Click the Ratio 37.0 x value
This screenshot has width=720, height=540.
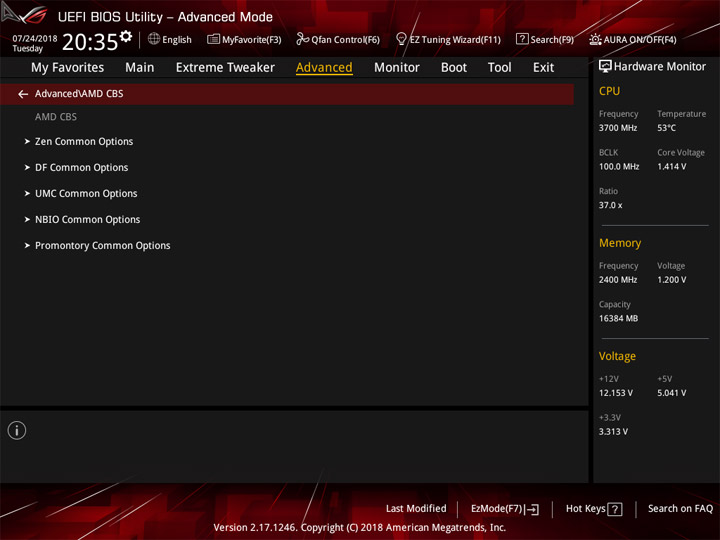[x=610, y=205]
